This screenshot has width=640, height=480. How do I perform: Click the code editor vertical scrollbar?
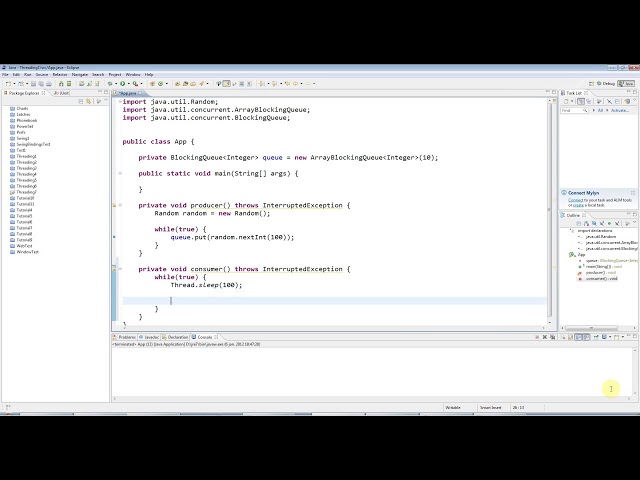pos(550,208)
